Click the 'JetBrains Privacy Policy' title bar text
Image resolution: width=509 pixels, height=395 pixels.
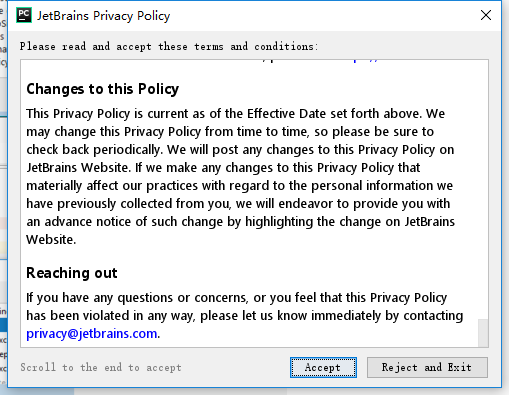tap(103, 16)
